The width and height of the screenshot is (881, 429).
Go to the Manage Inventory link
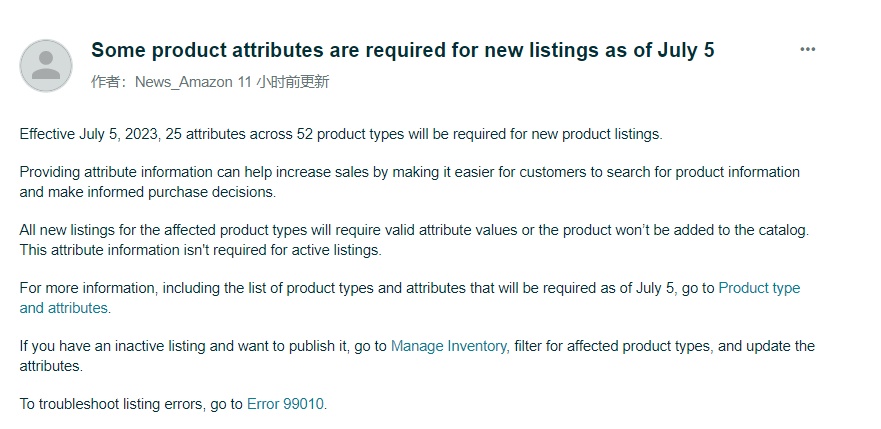[448, 346]
